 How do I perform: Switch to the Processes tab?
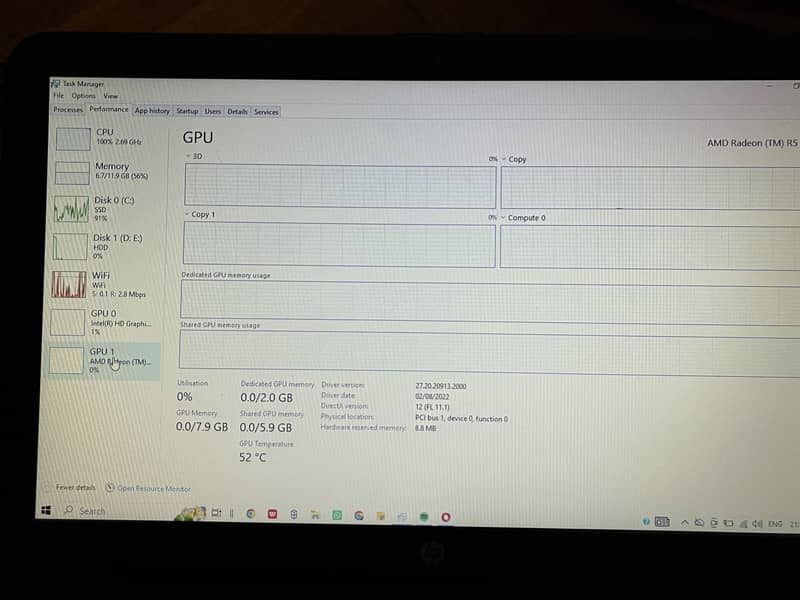(x=67, y=109)
